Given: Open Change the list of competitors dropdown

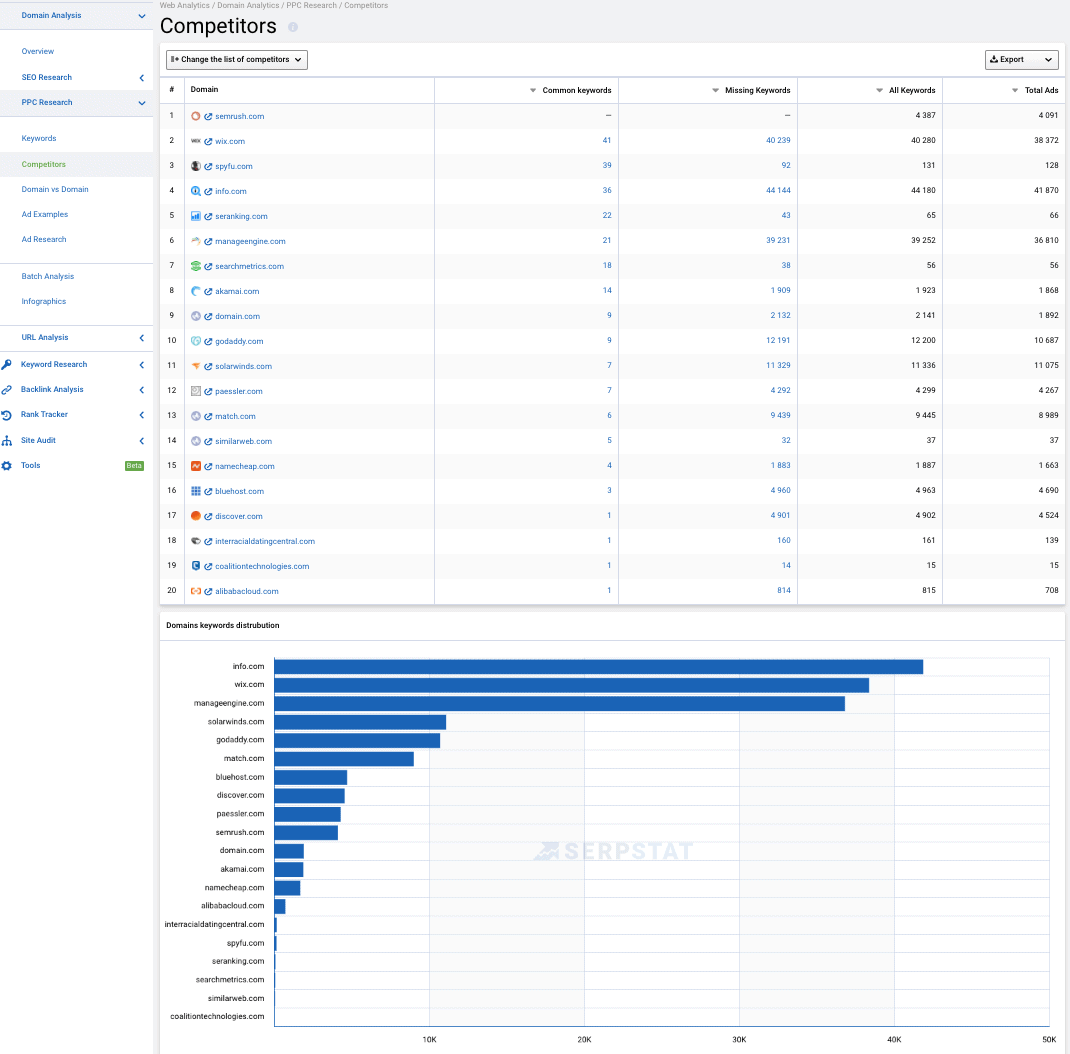Looking at the screenshot, I should 237,59.
